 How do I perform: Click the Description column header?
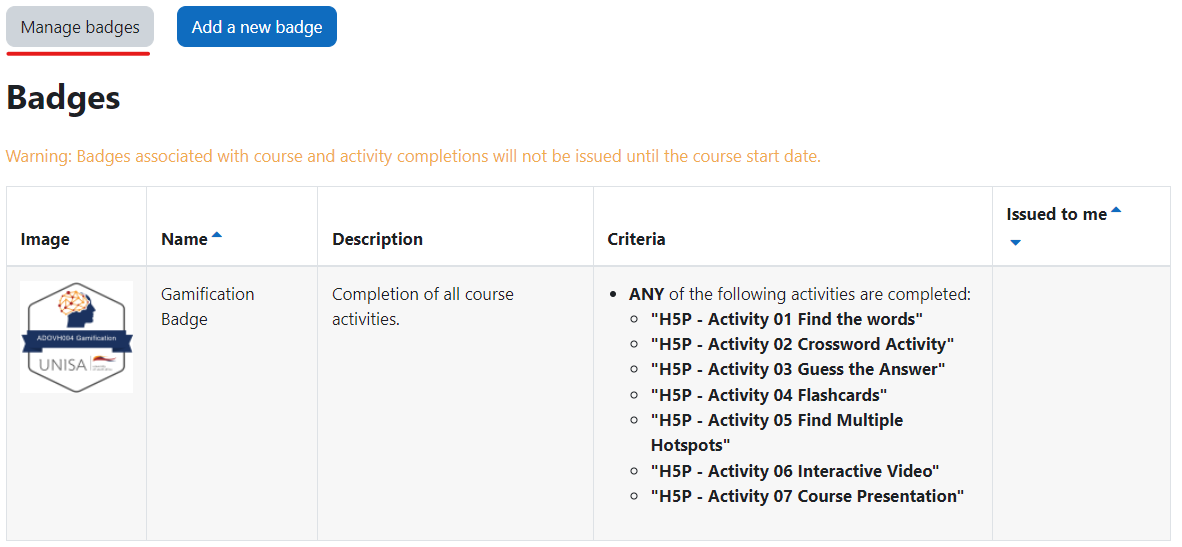378,240
